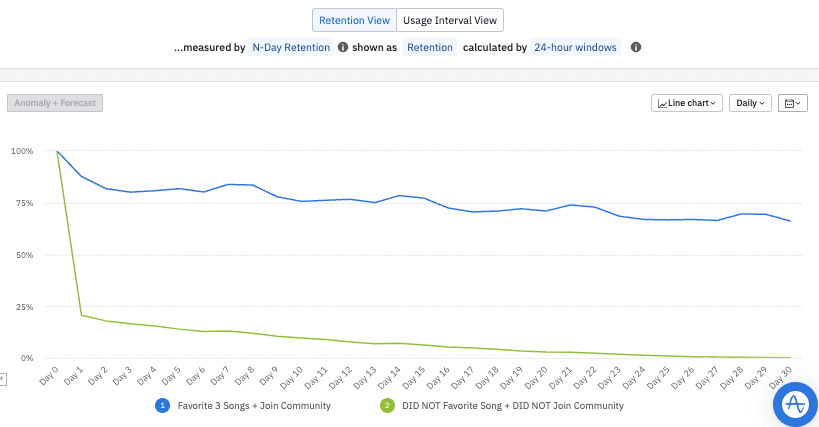Click green line's Day 1 data point
The height and width of the screenshot is (427, 819).
(x=82, y=315)
